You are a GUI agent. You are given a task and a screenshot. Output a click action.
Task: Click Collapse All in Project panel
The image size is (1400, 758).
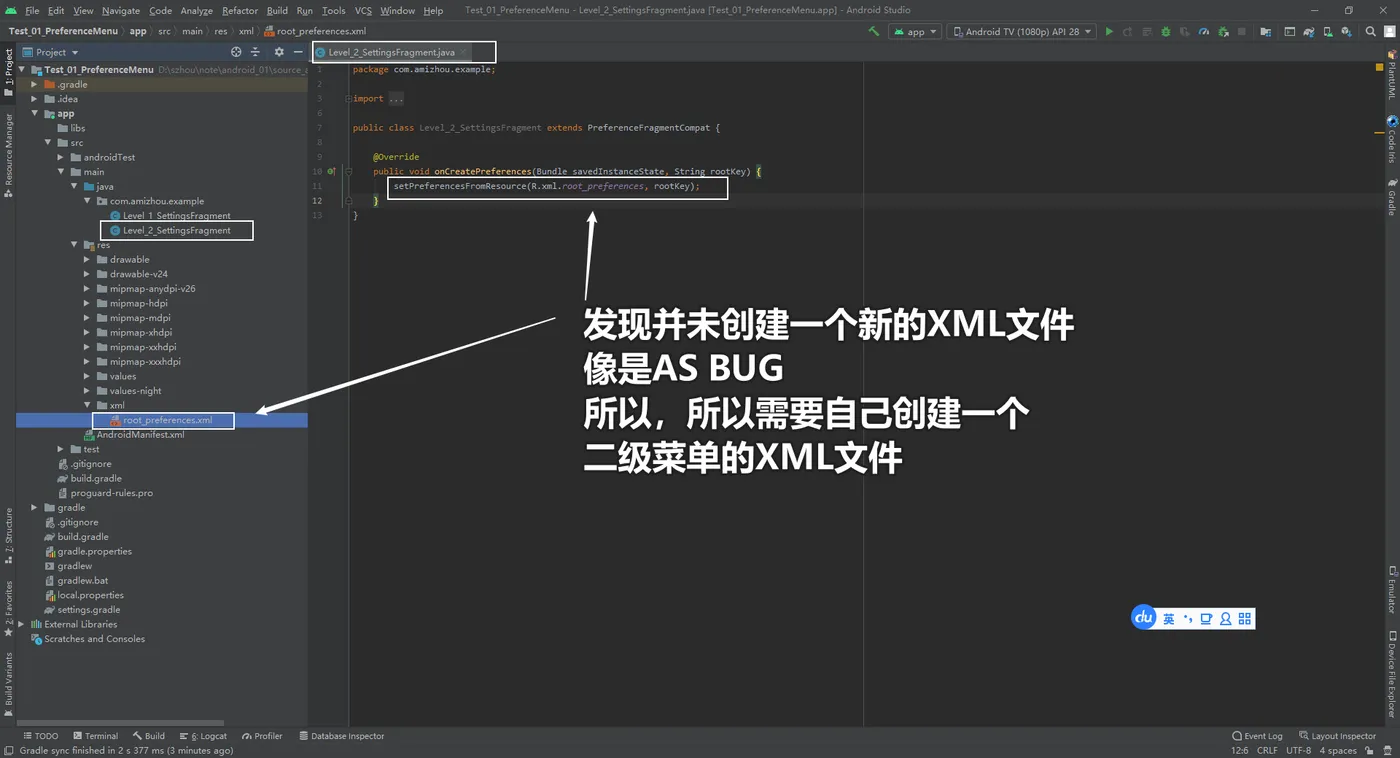255,52
